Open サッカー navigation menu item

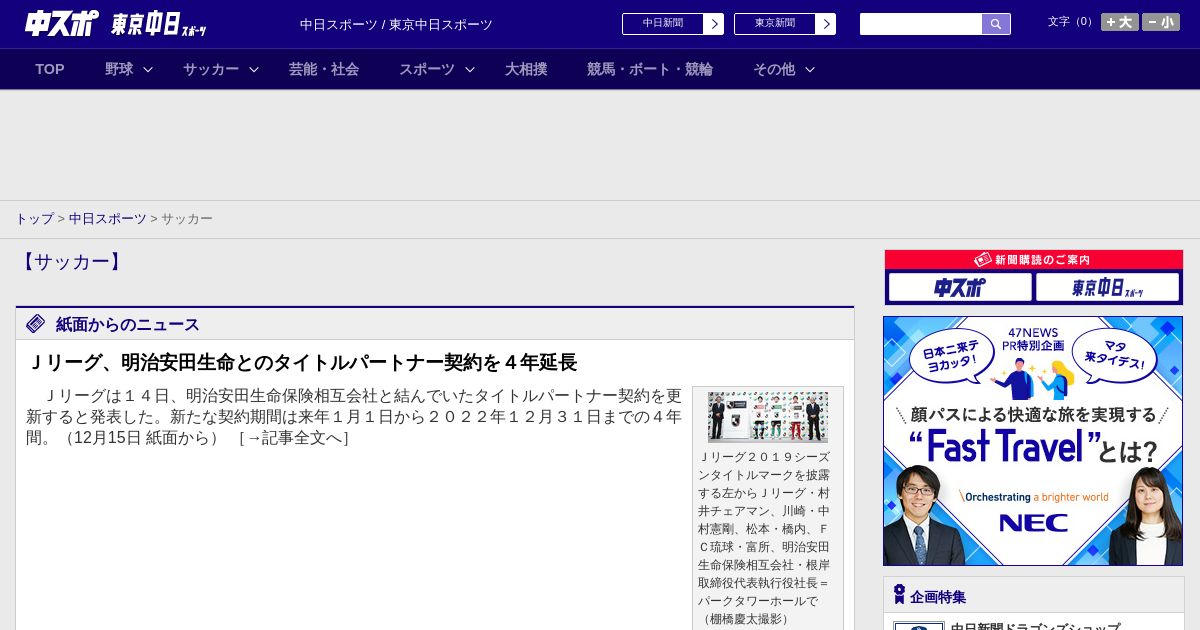tap(211, 69)
